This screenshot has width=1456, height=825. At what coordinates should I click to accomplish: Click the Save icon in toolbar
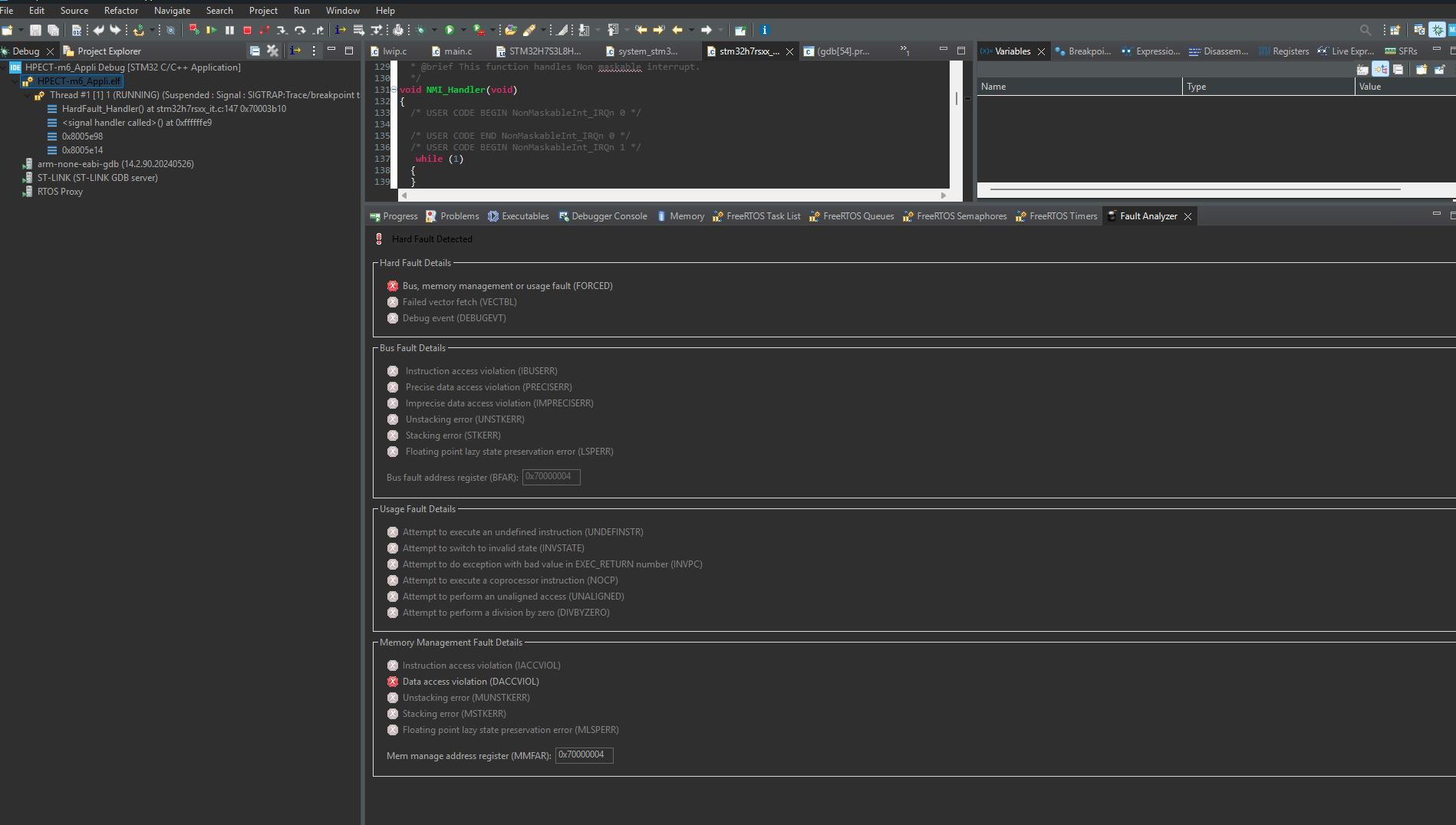pos(35,30)
